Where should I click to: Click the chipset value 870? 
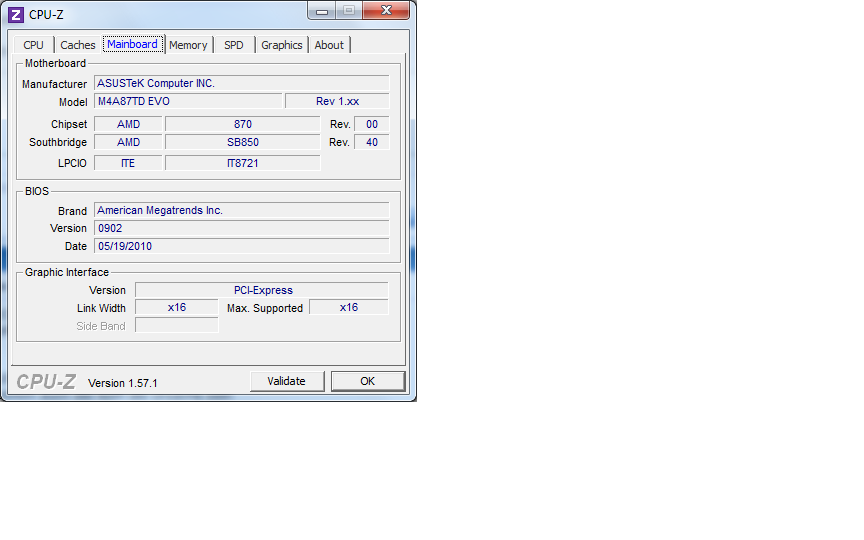(242, 125)
